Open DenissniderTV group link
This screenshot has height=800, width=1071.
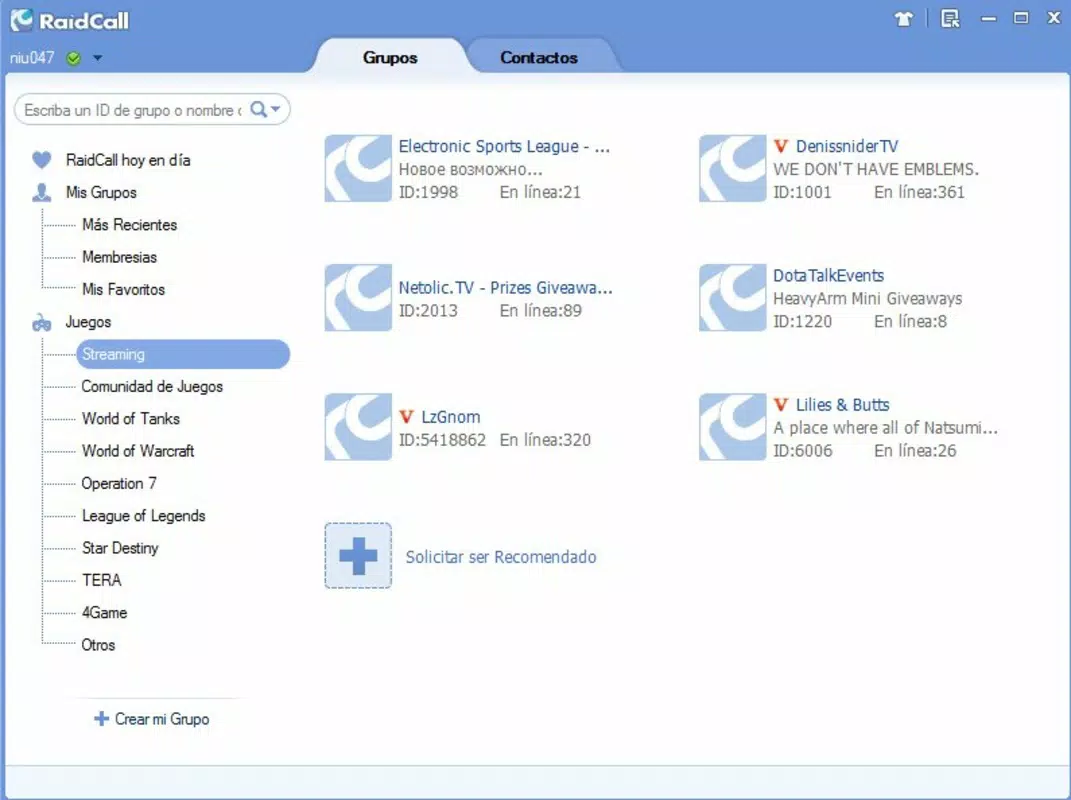847,146
